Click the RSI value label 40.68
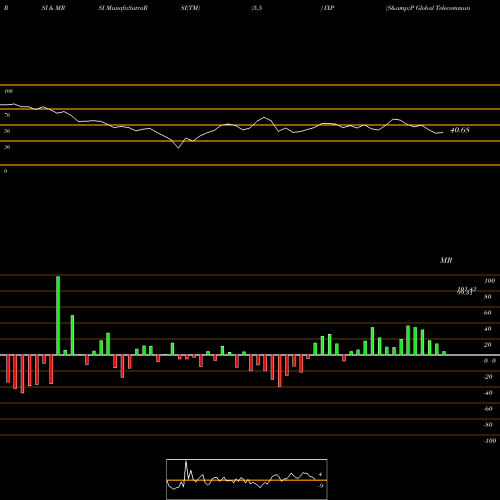 coord(460,130)
